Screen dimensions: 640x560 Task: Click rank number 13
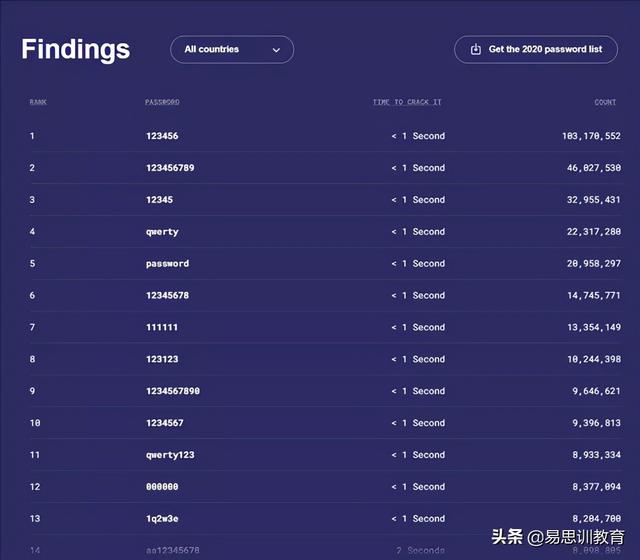(x=35, y=518)
